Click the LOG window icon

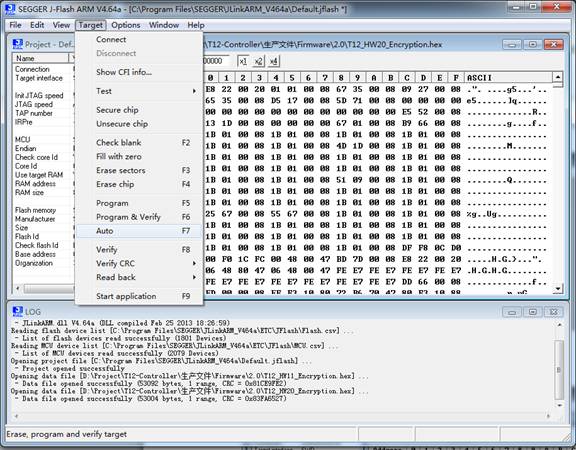click(18, 312)
